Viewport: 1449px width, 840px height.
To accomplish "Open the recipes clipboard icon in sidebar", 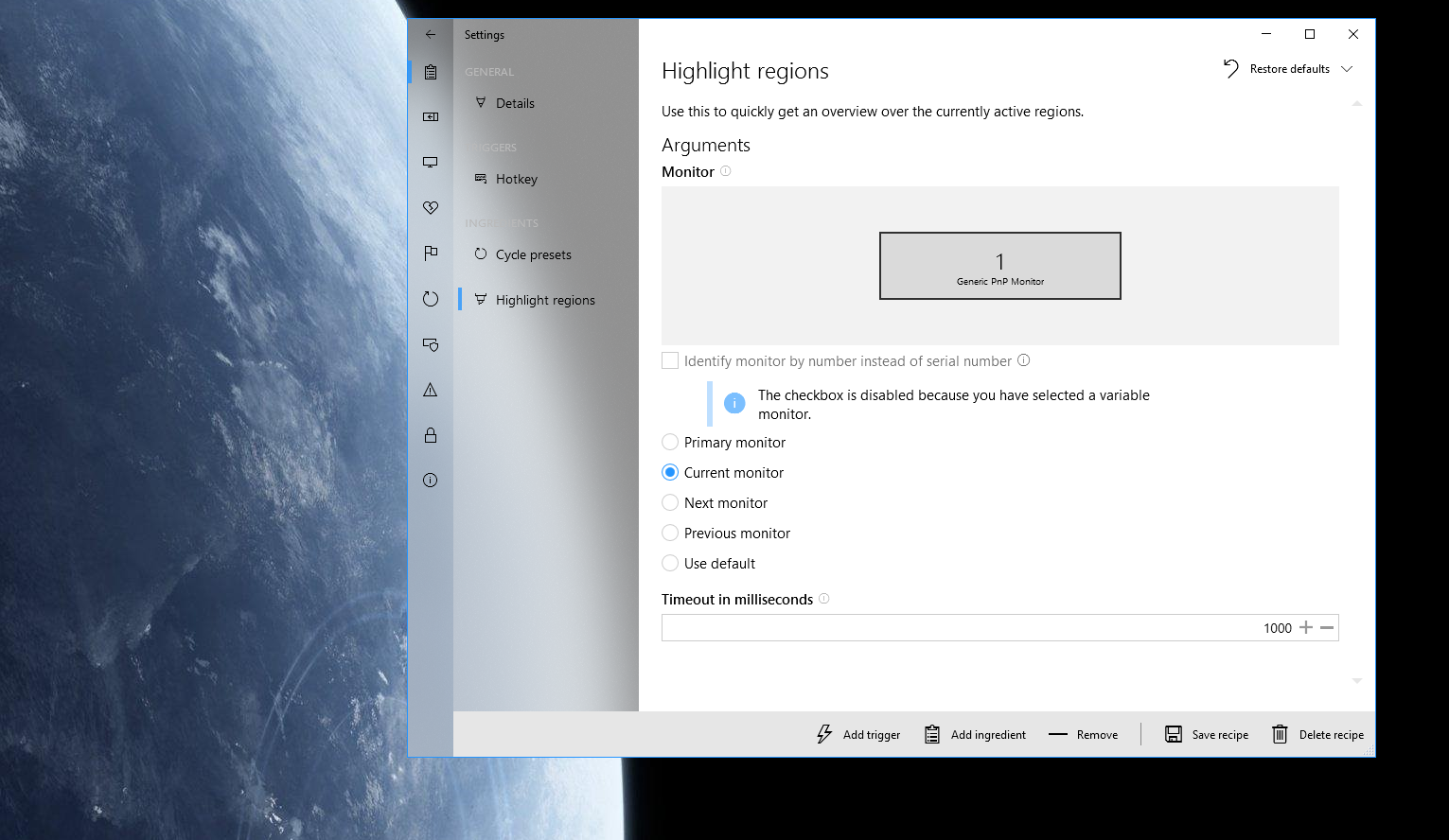I will pos(431,71).
